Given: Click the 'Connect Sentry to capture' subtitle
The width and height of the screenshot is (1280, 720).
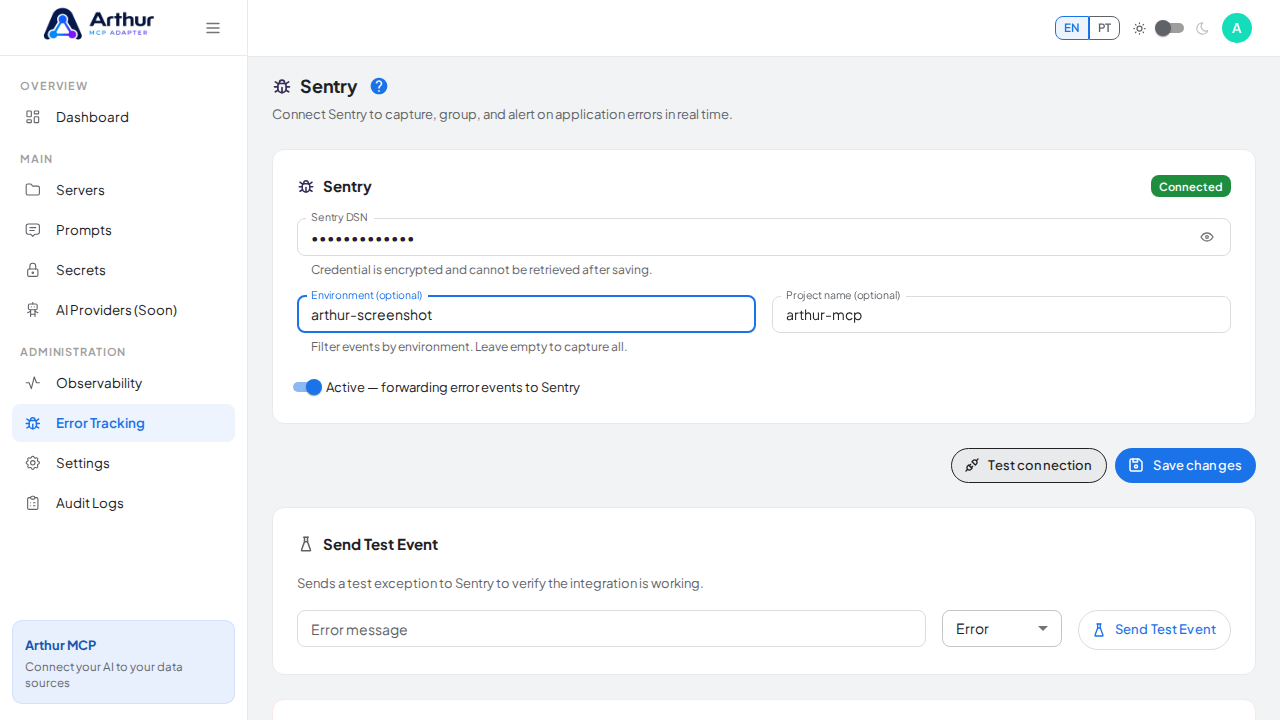Looking at the screenshot, I should 502,114.
